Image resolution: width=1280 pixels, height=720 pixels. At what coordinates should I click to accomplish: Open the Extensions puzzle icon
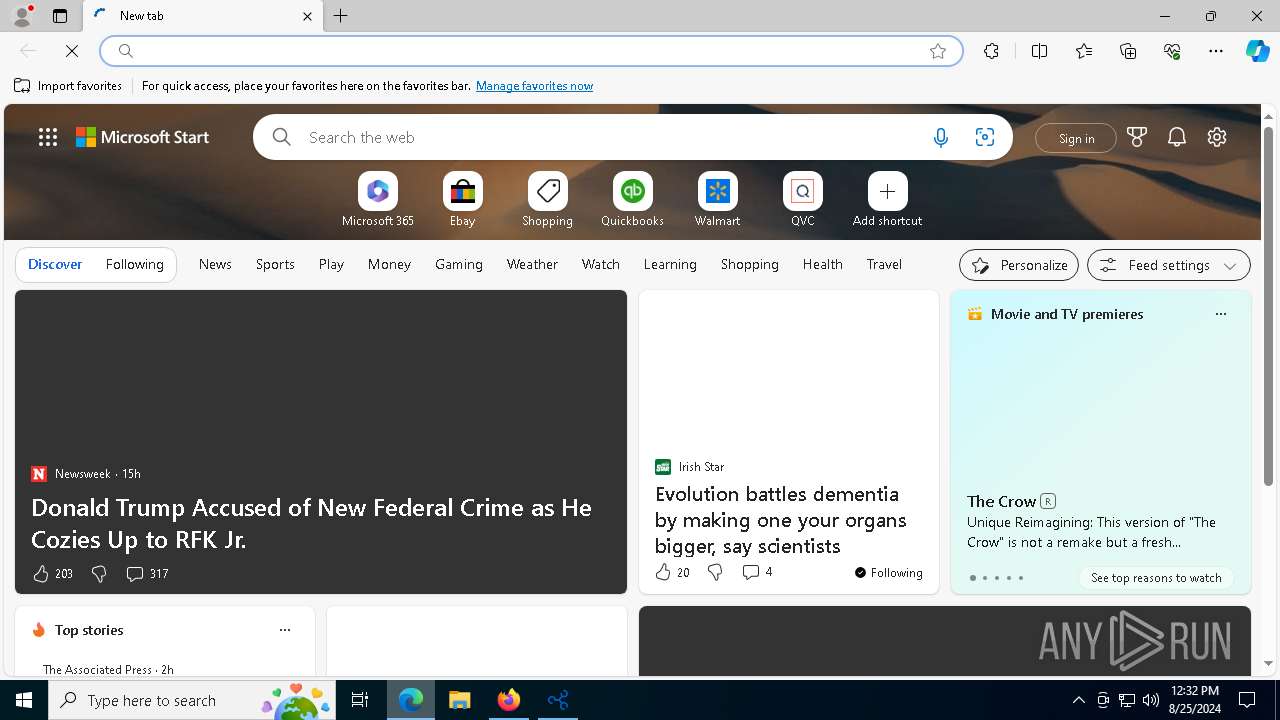click(x=991, y=51)
